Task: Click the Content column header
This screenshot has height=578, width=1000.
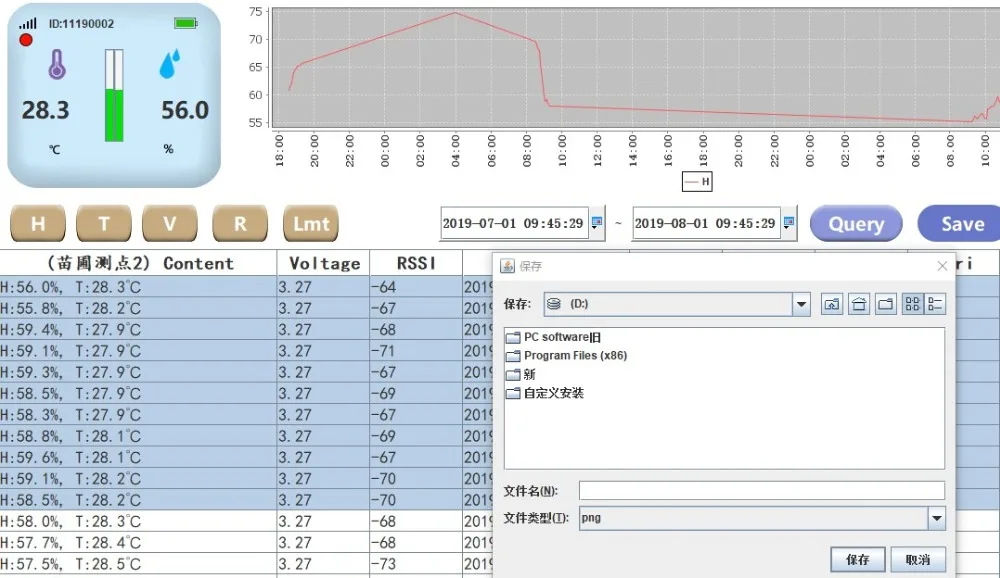Action: pos(138,263)
